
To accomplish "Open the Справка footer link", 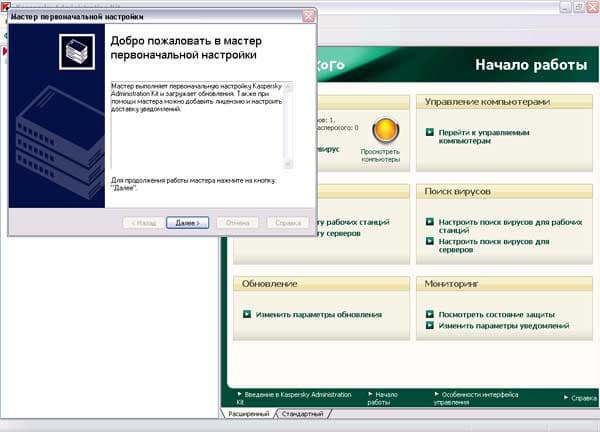I will 580,398.
